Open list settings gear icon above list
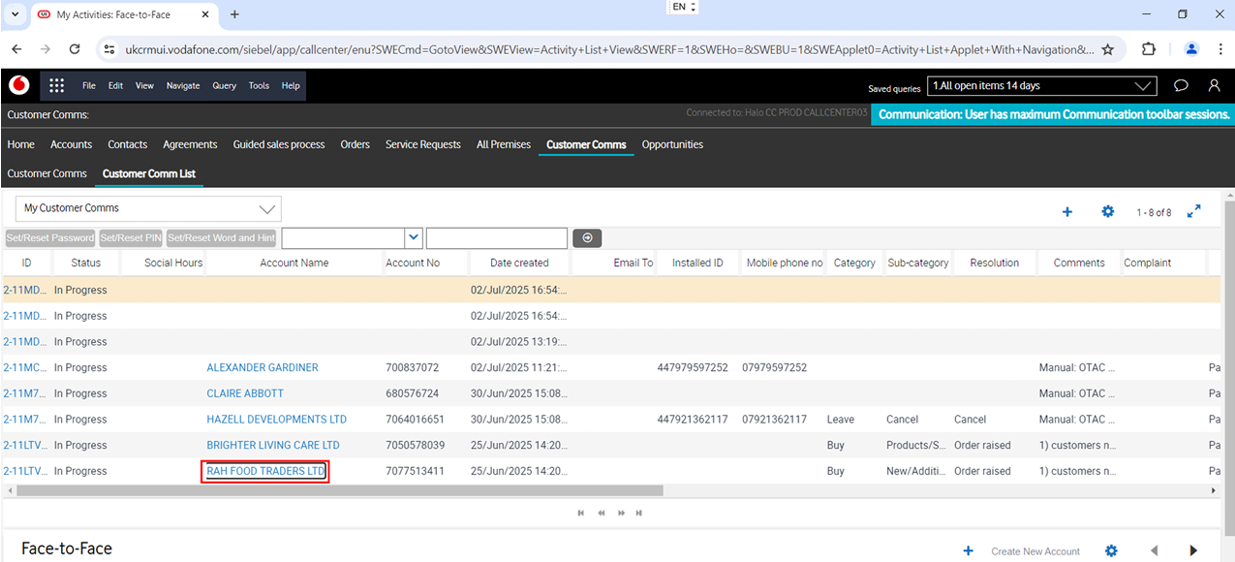This screenshot has width=1235, height=562. coord(1108,212)
